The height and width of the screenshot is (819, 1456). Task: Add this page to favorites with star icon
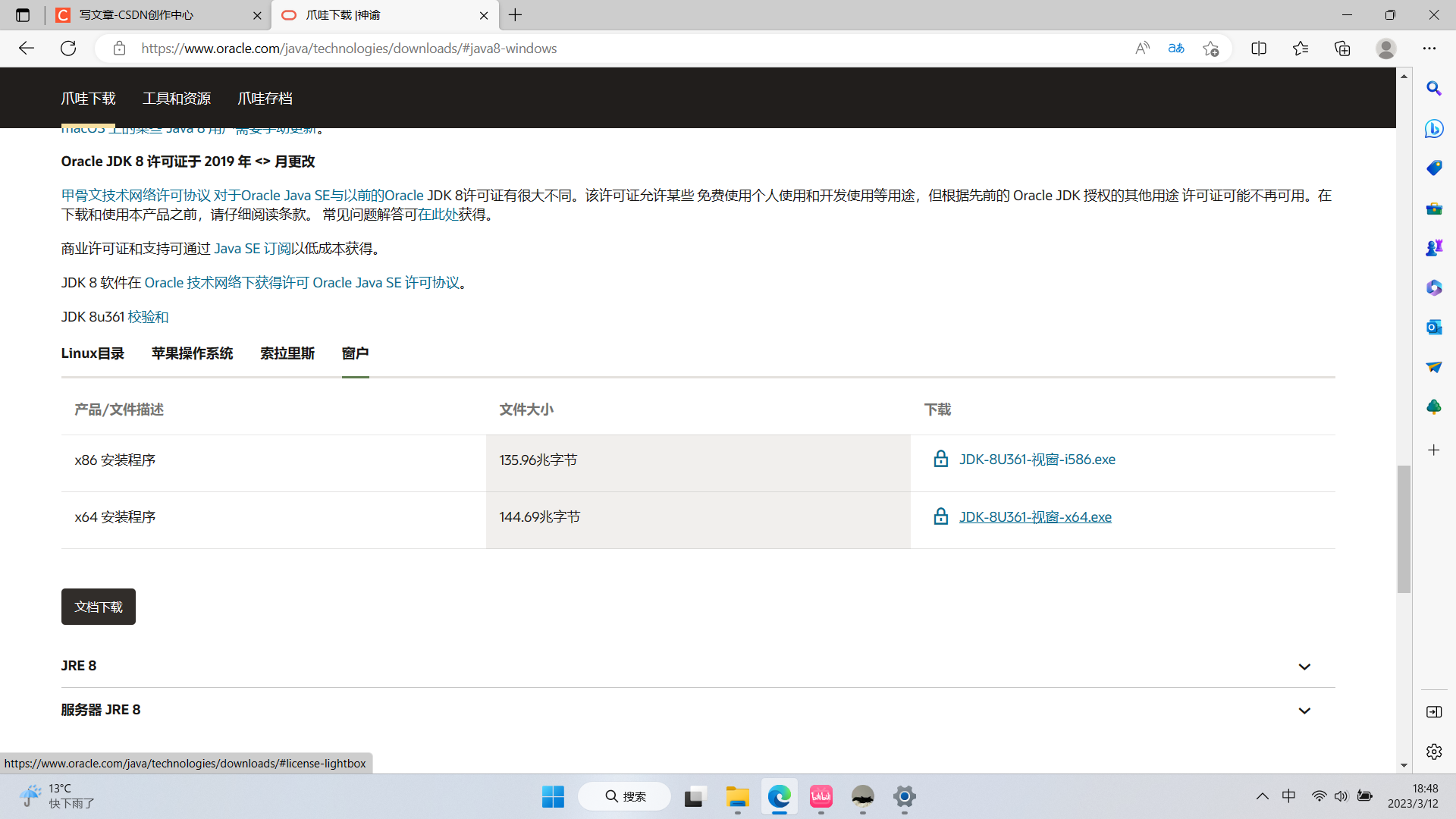pos(1210,49)
